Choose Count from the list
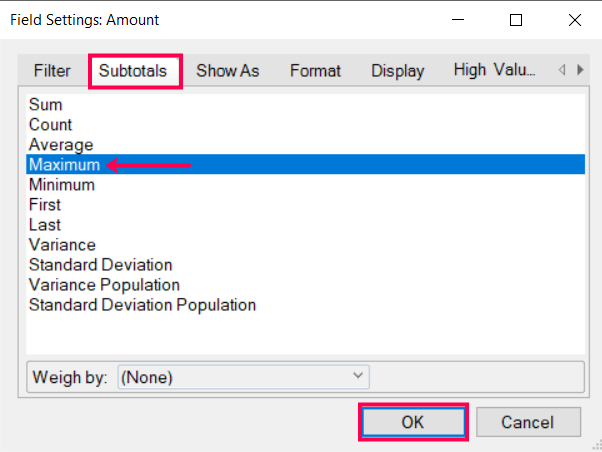The width and height of the screenshot is (602, 452). point(305,124)
